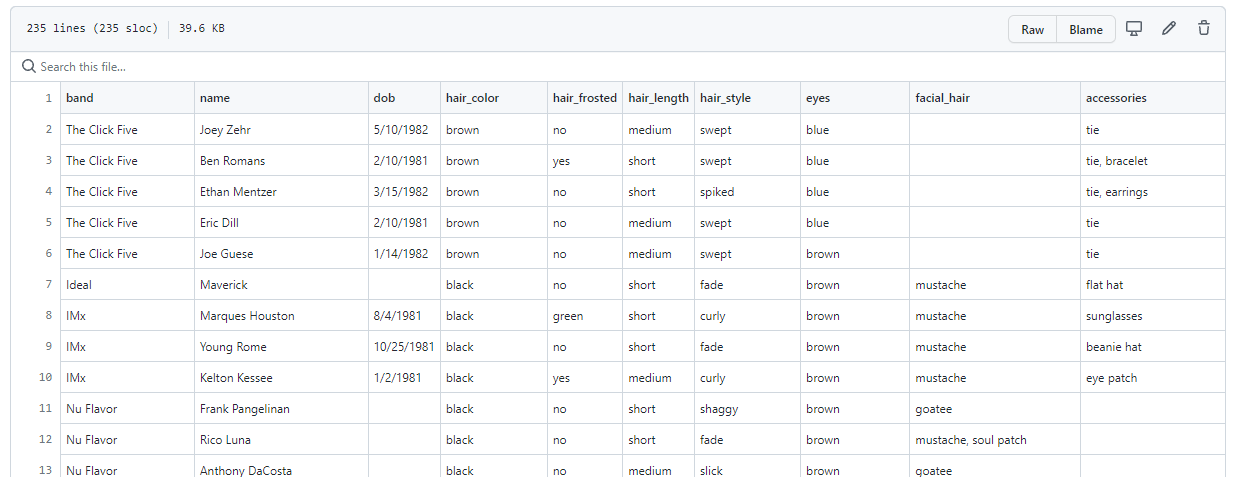Open the Blame view
The image size is (1246, 477).
[1086, 30]
